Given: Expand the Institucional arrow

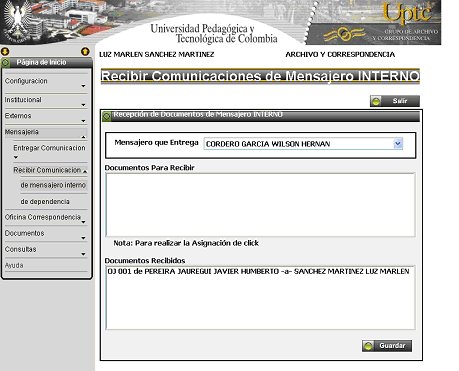Looking at the screenshot, I should [83, 105].
